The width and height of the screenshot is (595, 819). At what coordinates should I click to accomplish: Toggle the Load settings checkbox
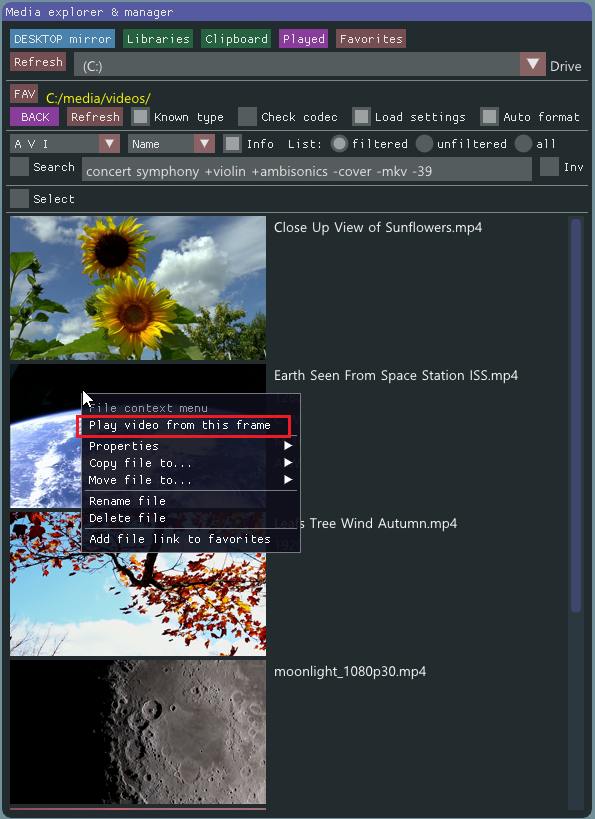click(x=361, y=116)
